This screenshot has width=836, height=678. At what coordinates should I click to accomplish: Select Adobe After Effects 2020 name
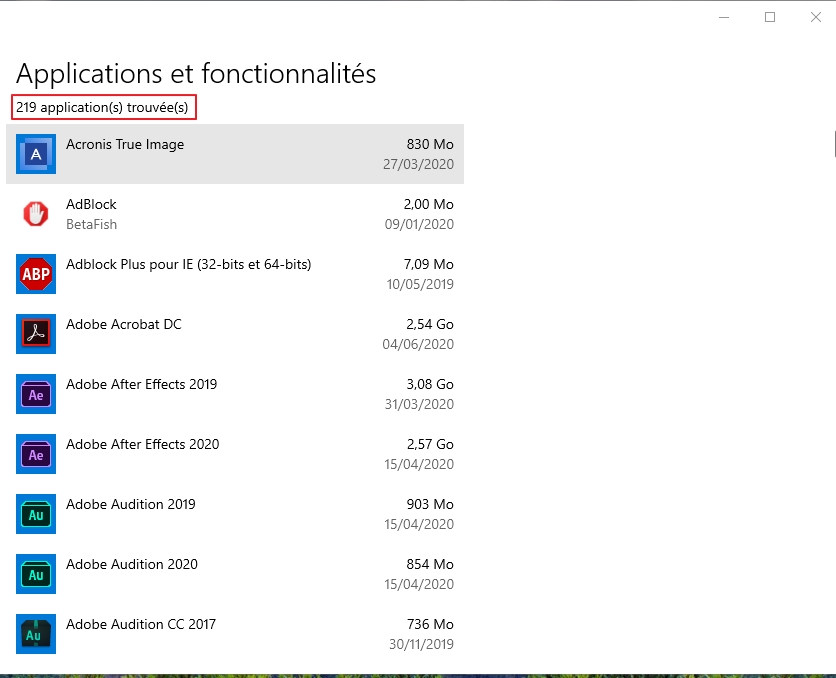pos(142,444)
